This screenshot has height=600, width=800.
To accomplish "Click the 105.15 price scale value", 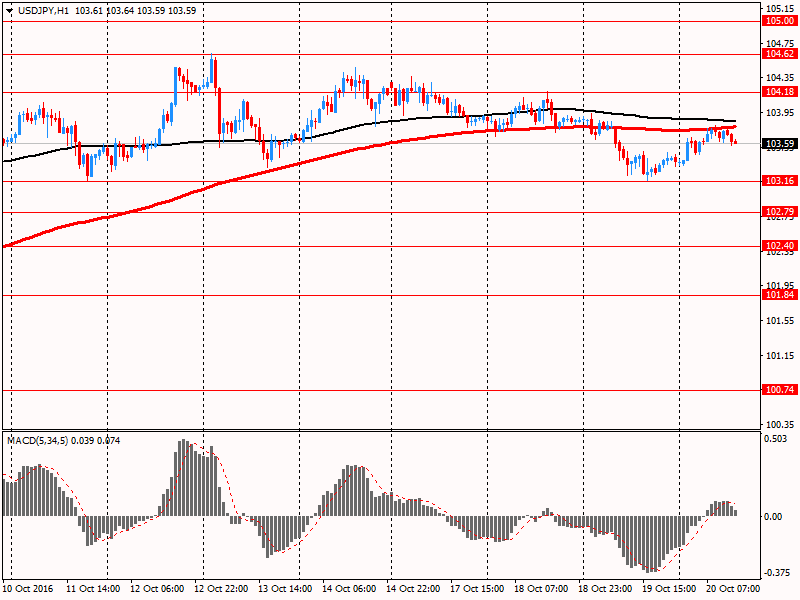I will pos(780,9).
